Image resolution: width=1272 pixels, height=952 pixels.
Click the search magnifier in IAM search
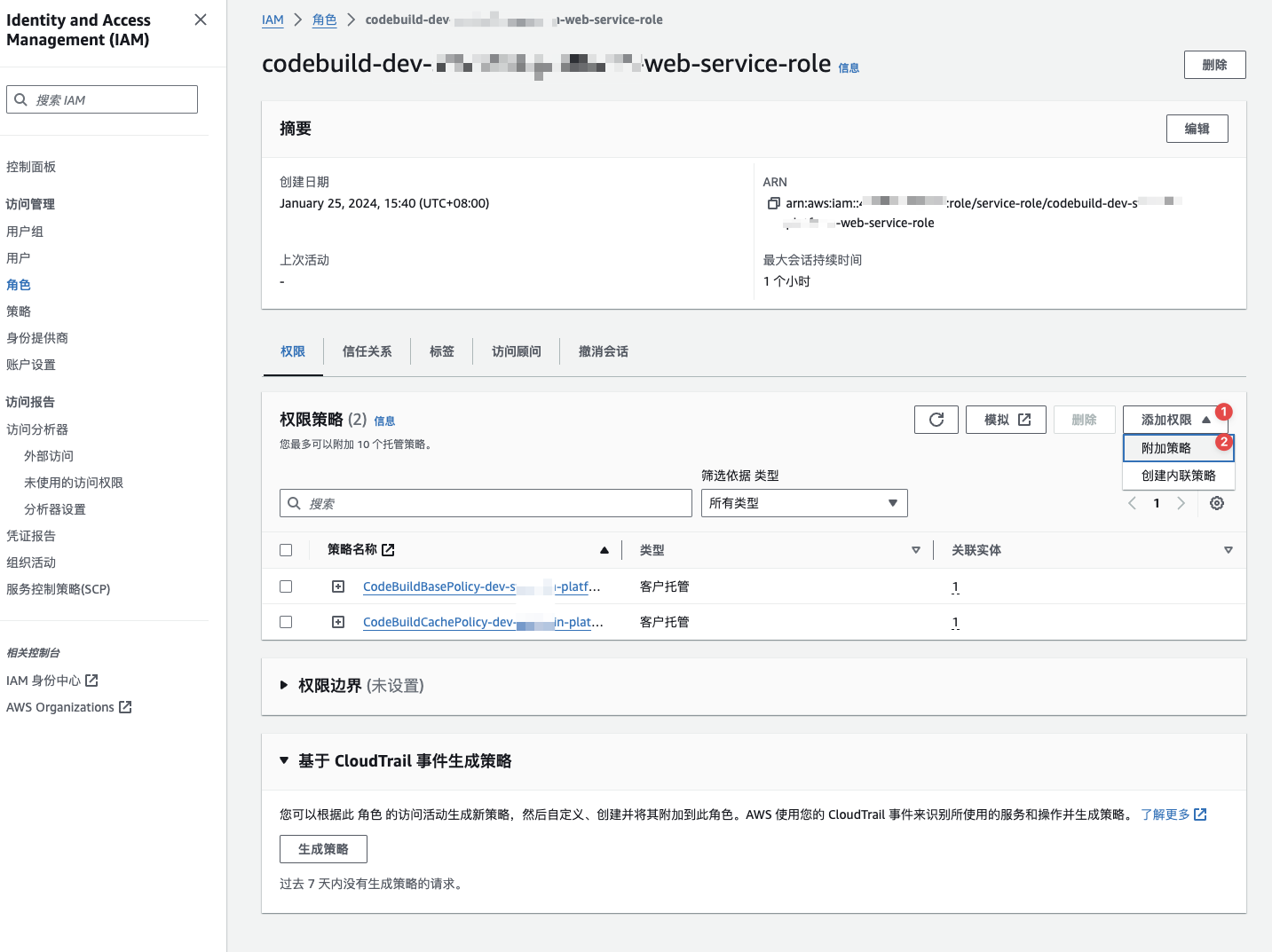(x=20, y=99)
